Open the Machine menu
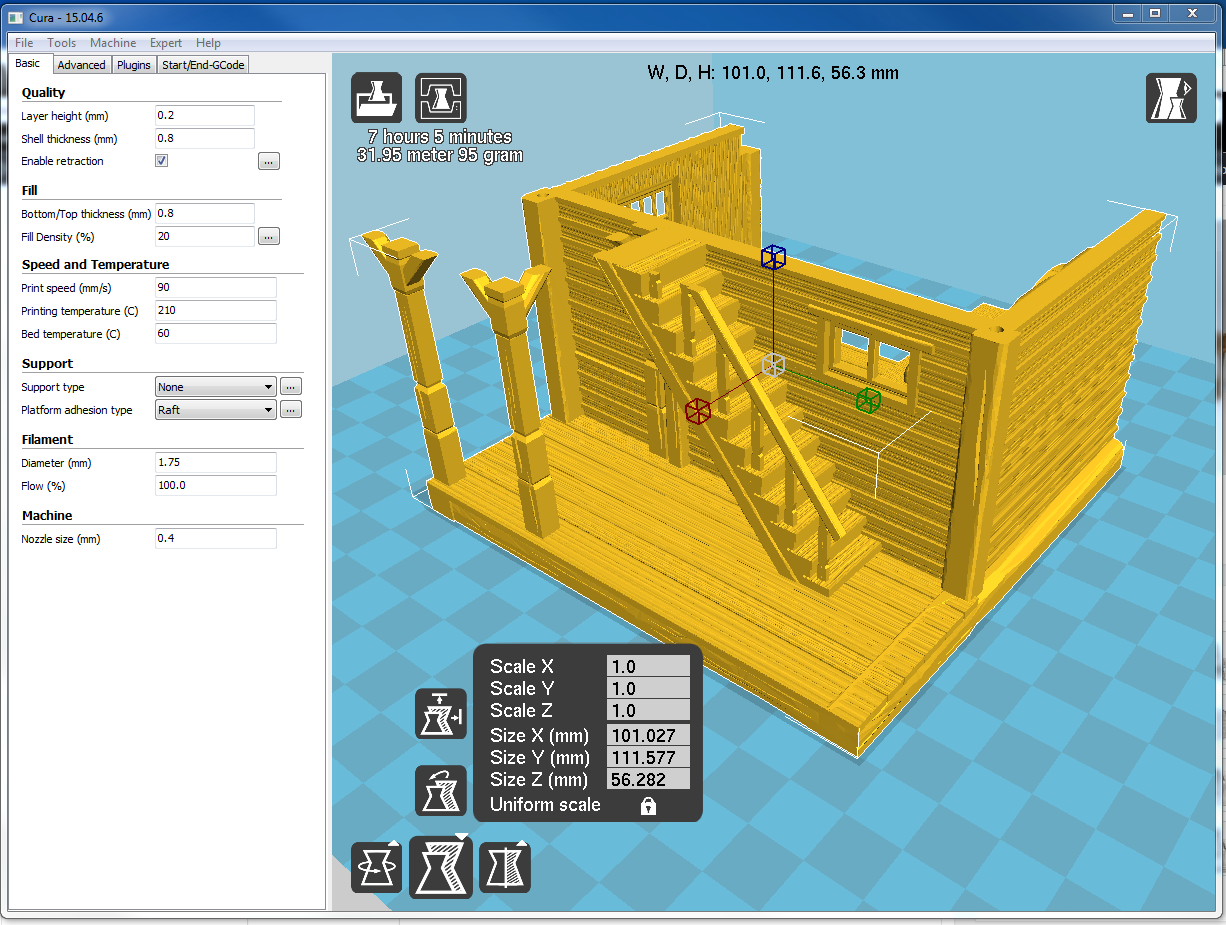The image size is (1226, 925). [113, 43]
